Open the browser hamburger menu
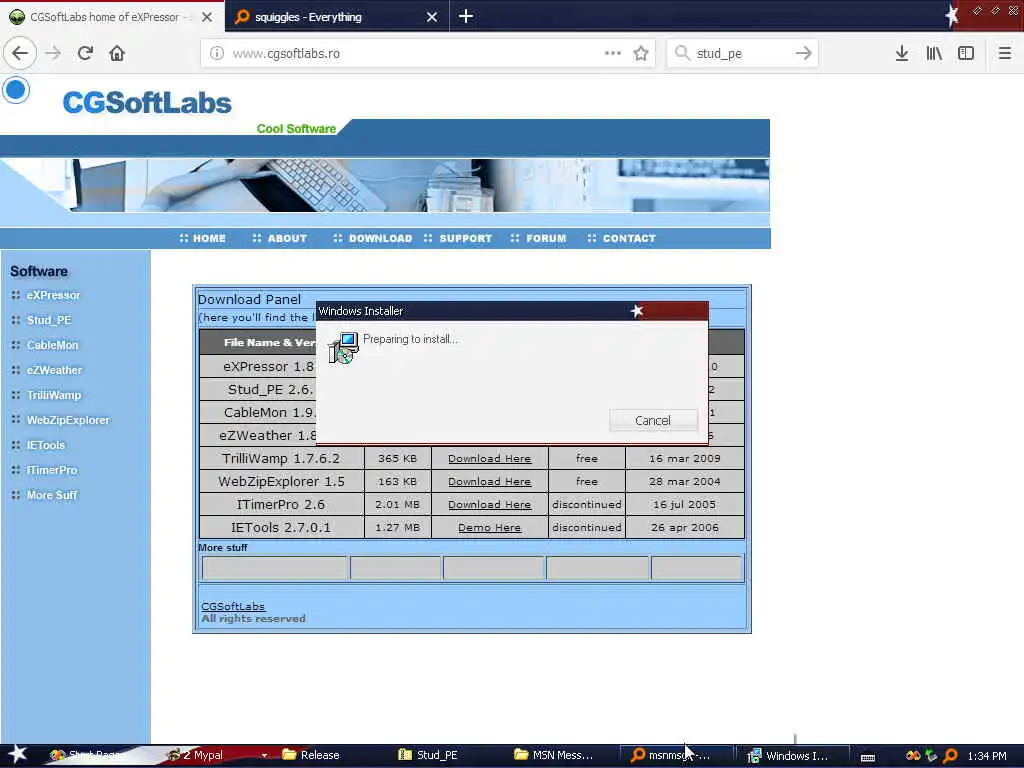The width and height of the screenshot is (1024, 768). 1005,53
